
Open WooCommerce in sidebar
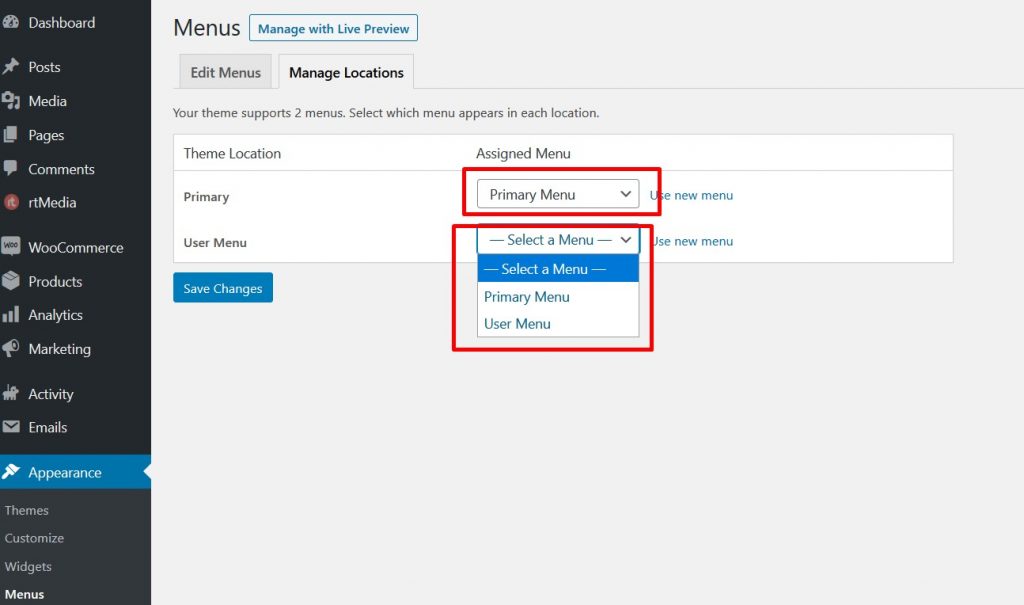(75, 247)
